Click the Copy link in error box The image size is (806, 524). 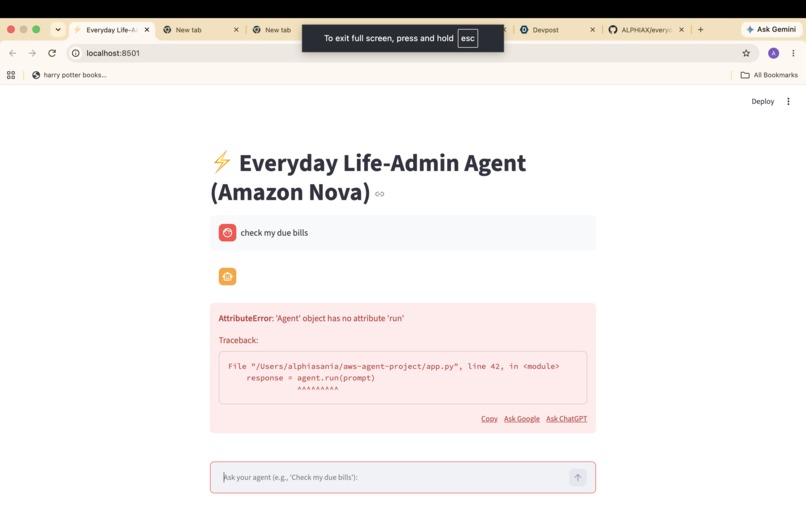click(x=489, y=419)
